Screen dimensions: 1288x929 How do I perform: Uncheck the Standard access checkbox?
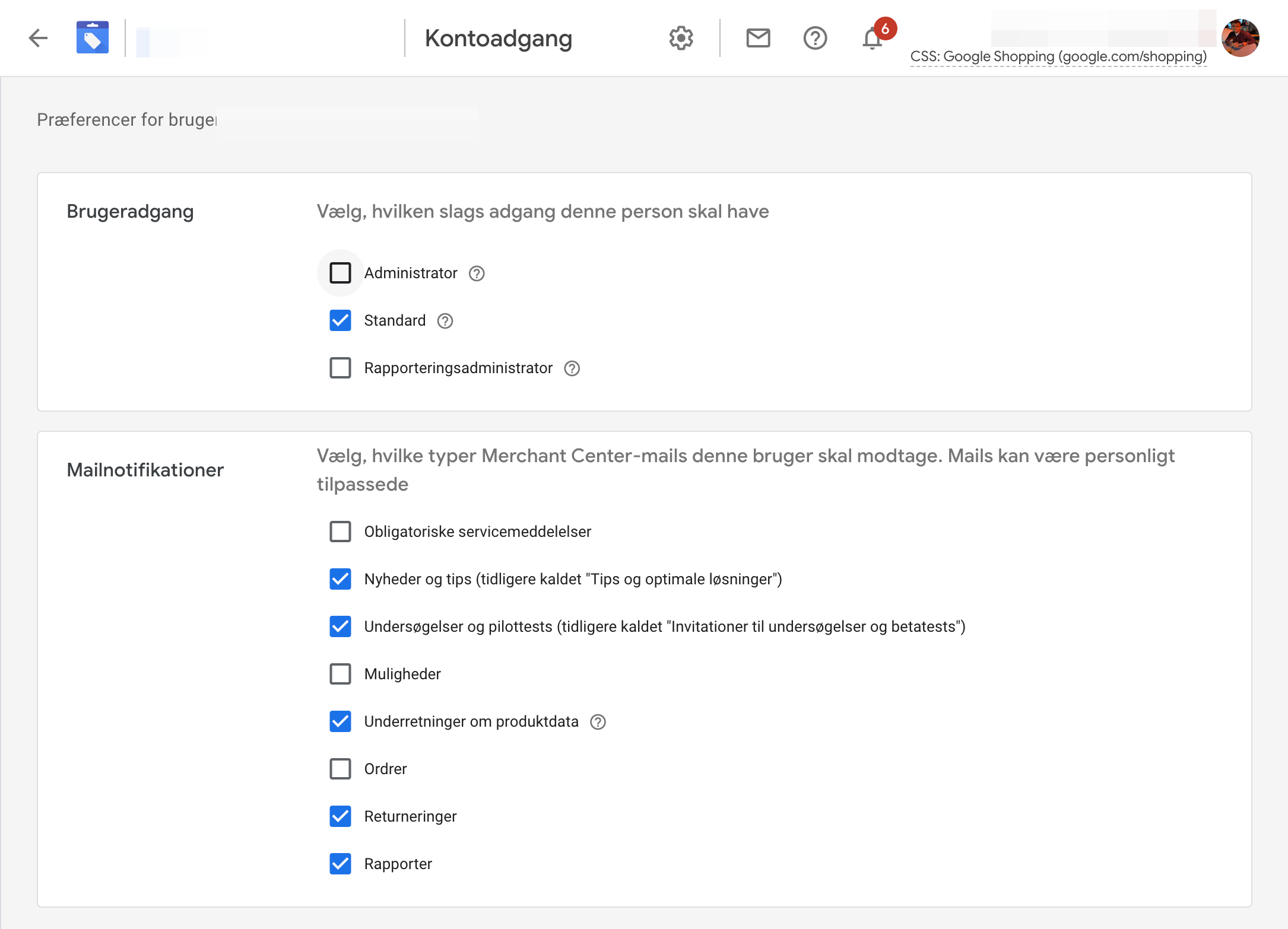click(340, 320)
